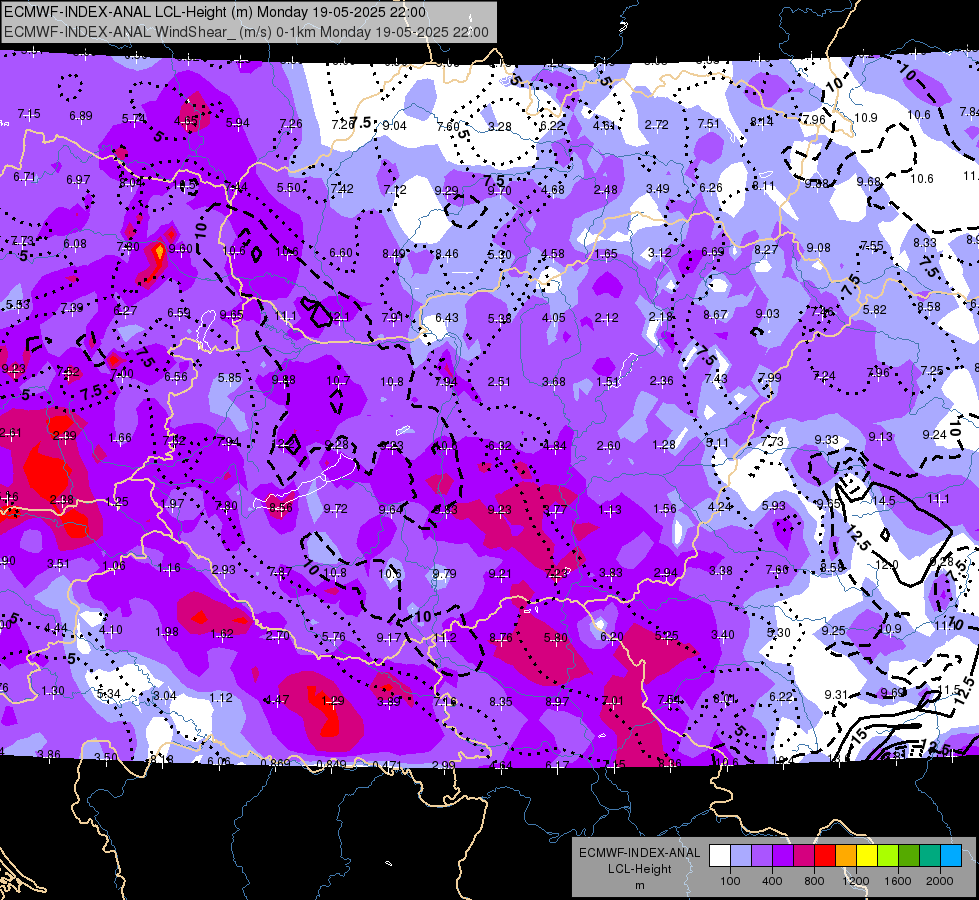
Task: Click the grid value 3.68
Action: 554,381
